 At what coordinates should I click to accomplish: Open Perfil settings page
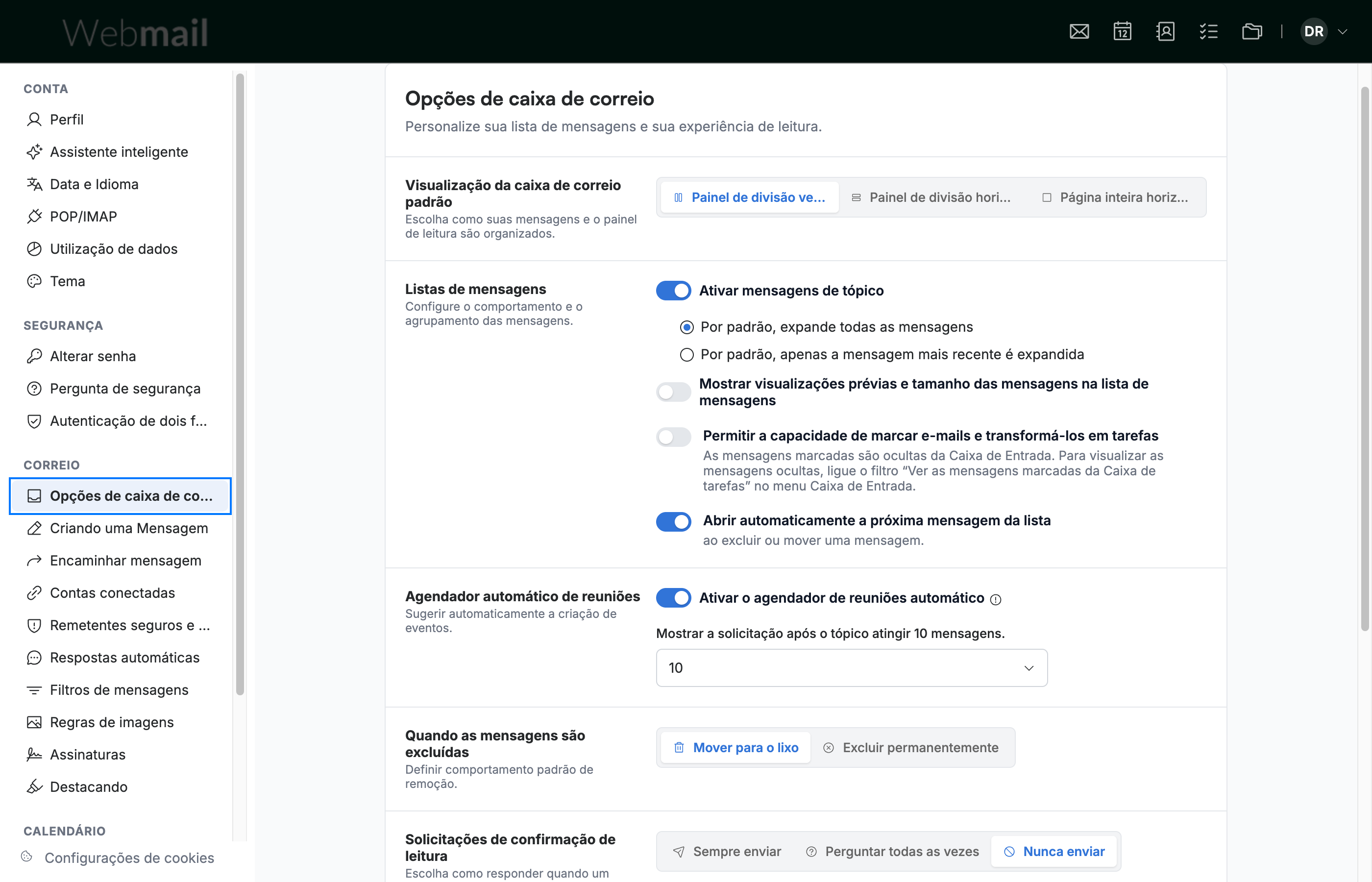[120, 119]
